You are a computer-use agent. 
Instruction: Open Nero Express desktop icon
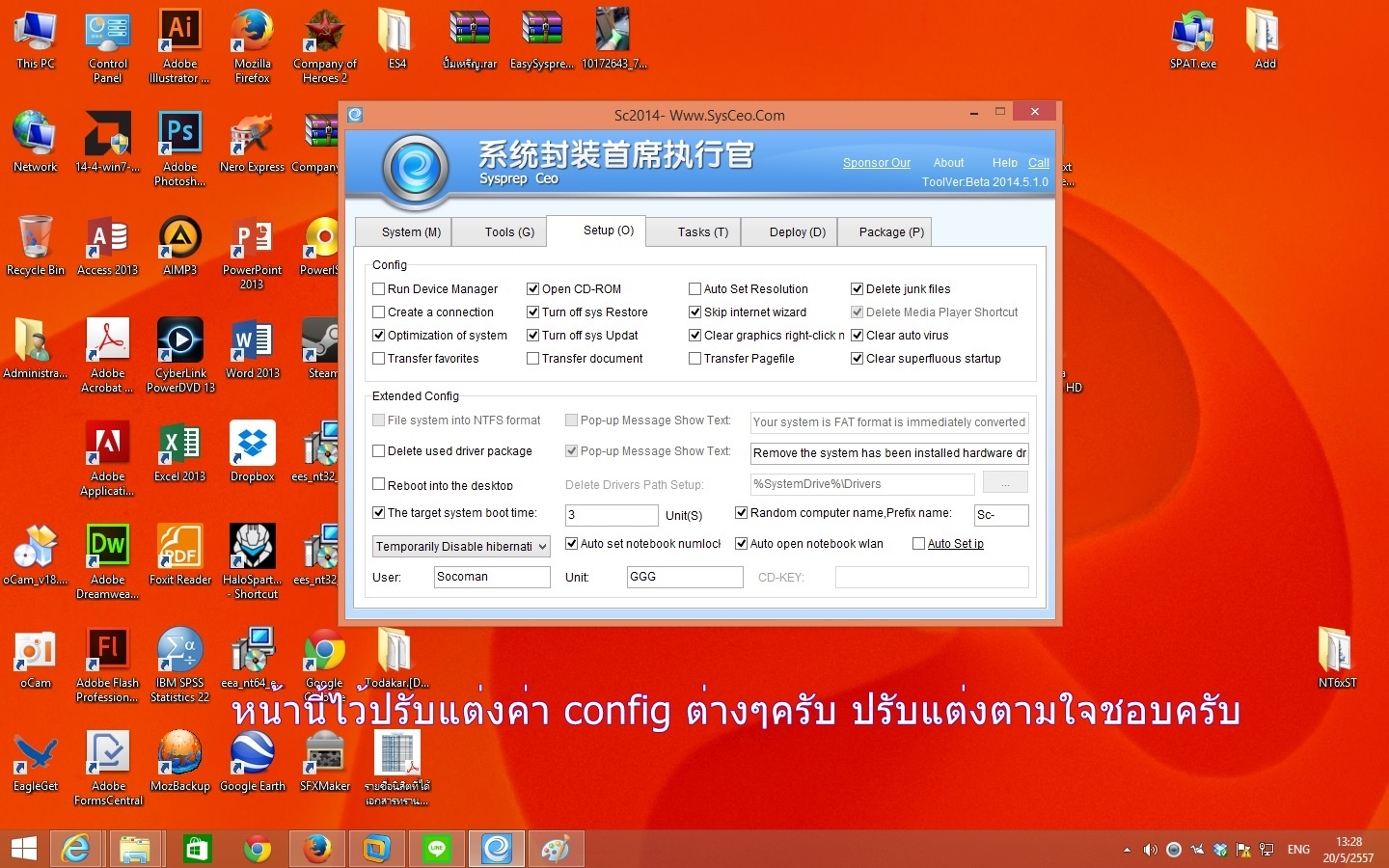point(252,142)
